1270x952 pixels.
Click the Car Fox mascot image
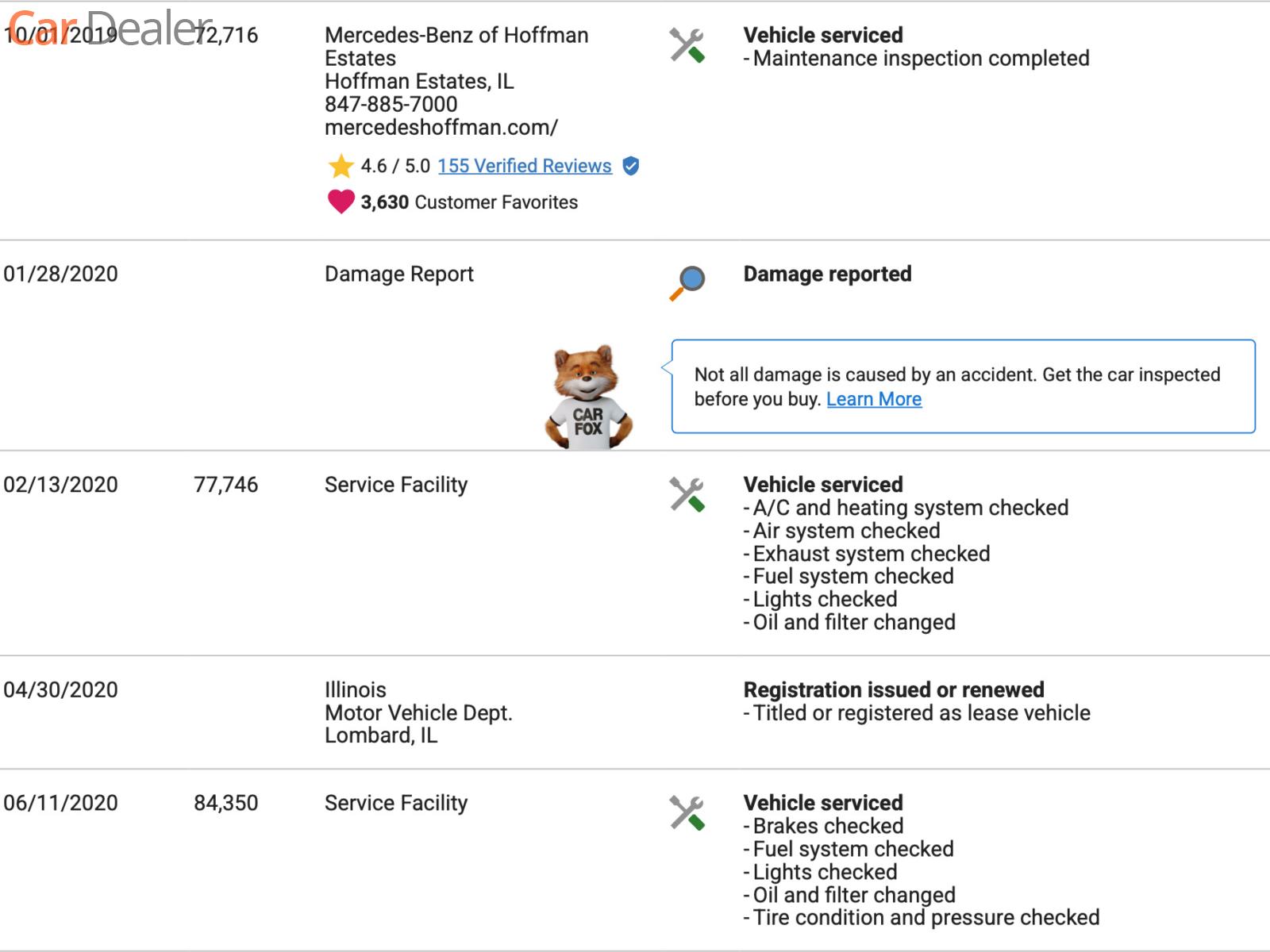tap(588, 397)
